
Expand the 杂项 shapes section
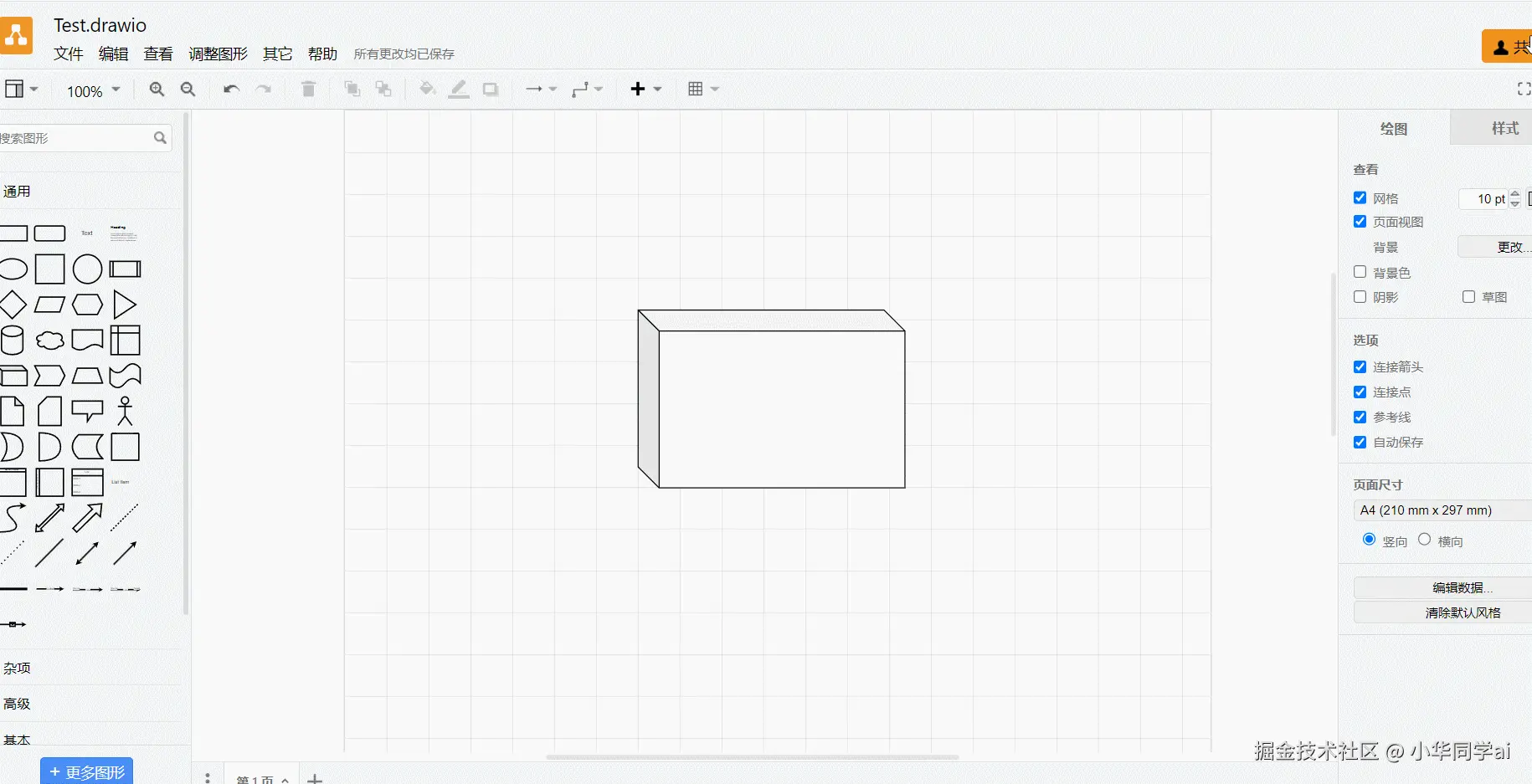90,668
